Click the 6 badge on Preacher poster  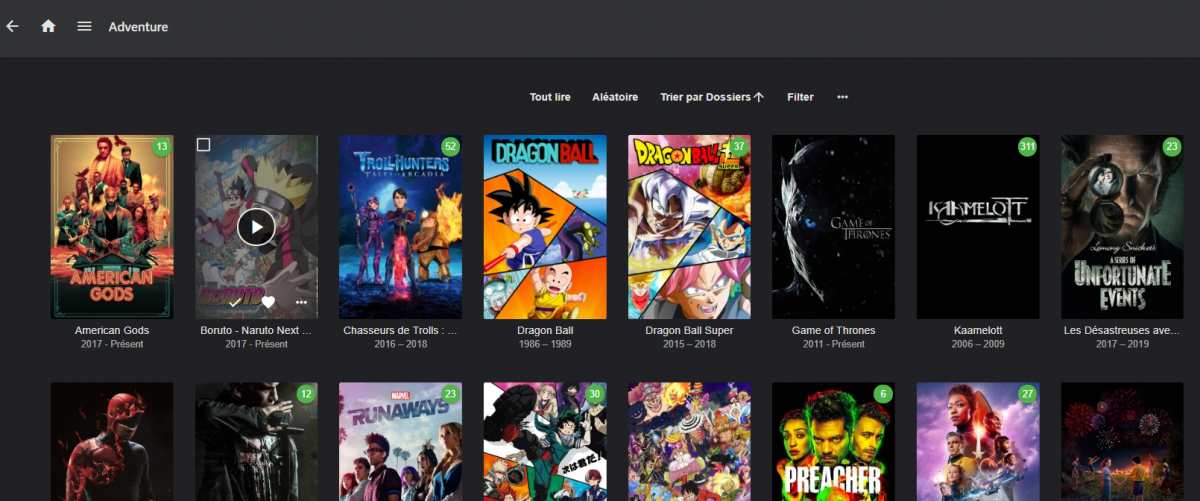[x=883, y=394]
